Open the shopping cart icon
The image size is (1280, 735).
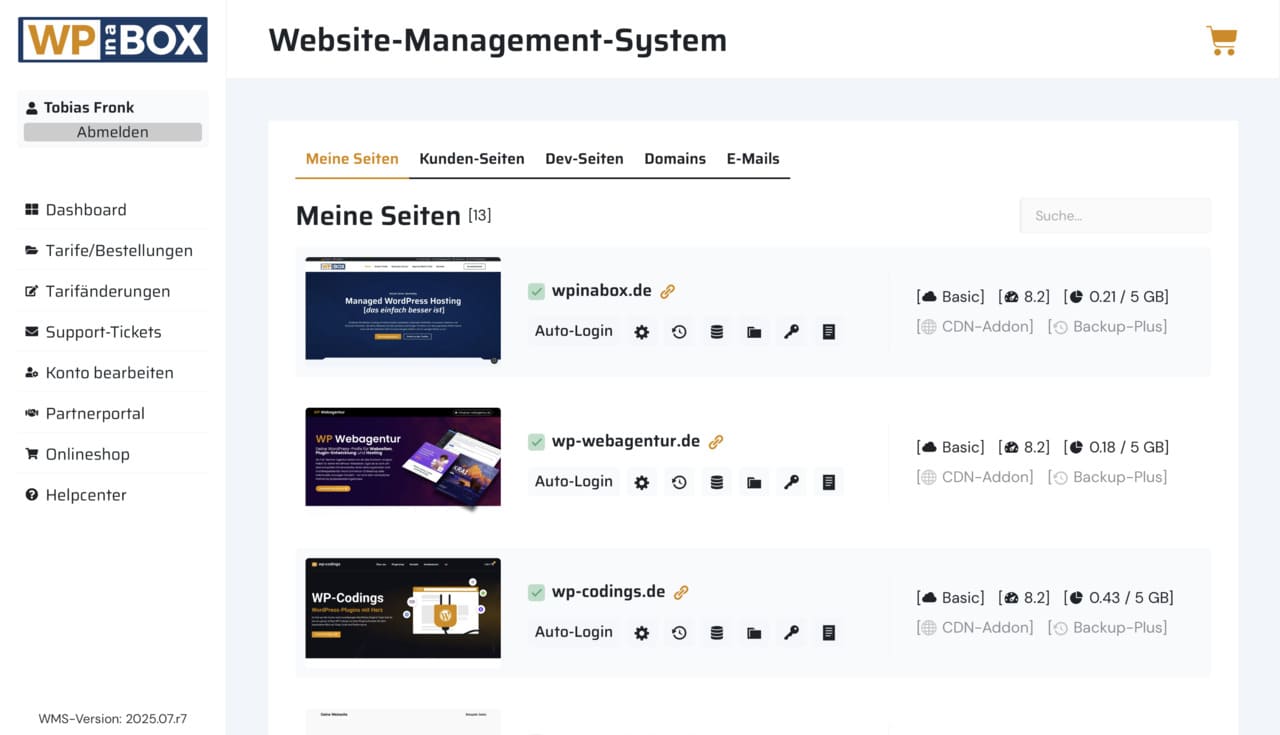click(1222, 40)
